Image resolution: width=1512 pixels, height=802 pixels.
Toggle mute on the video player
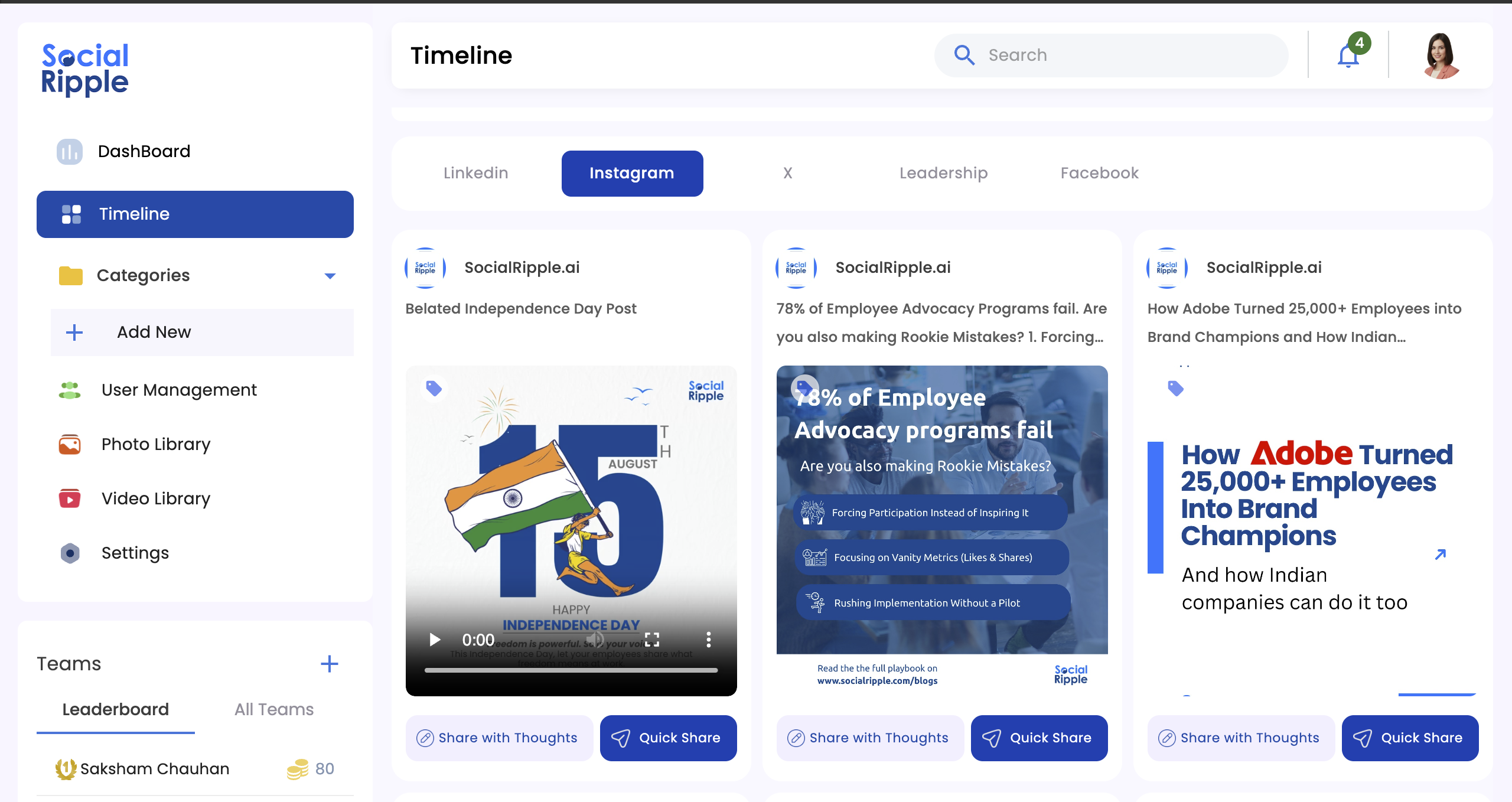click(x=595, y=640)
